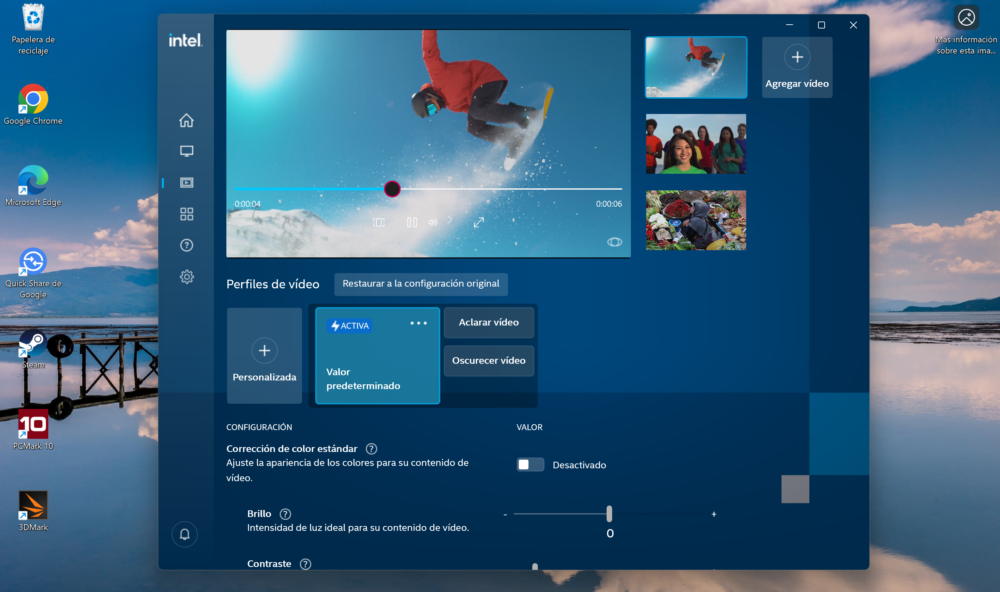The image size is (1000, 592).
Task: Open the settings gear in the Intel sidebar
Action: coord(186,277)
